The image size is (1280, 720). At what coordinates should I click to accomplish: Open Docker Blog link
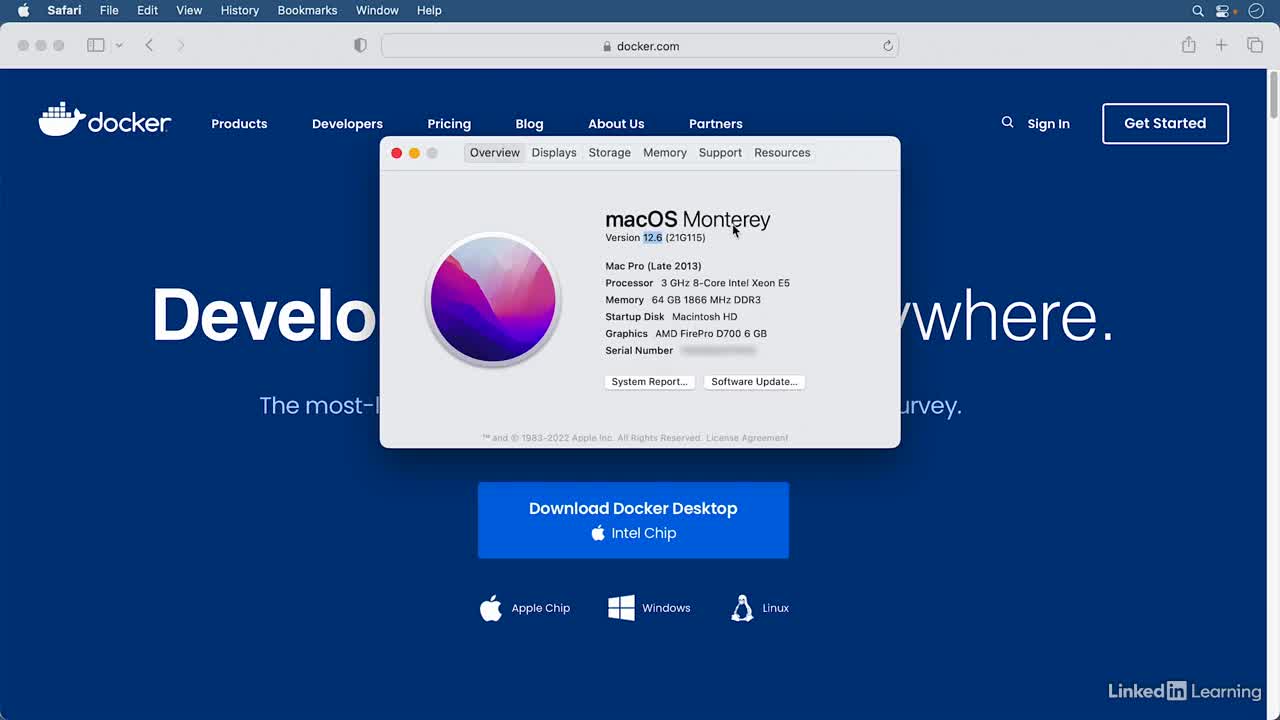point(529,124)
